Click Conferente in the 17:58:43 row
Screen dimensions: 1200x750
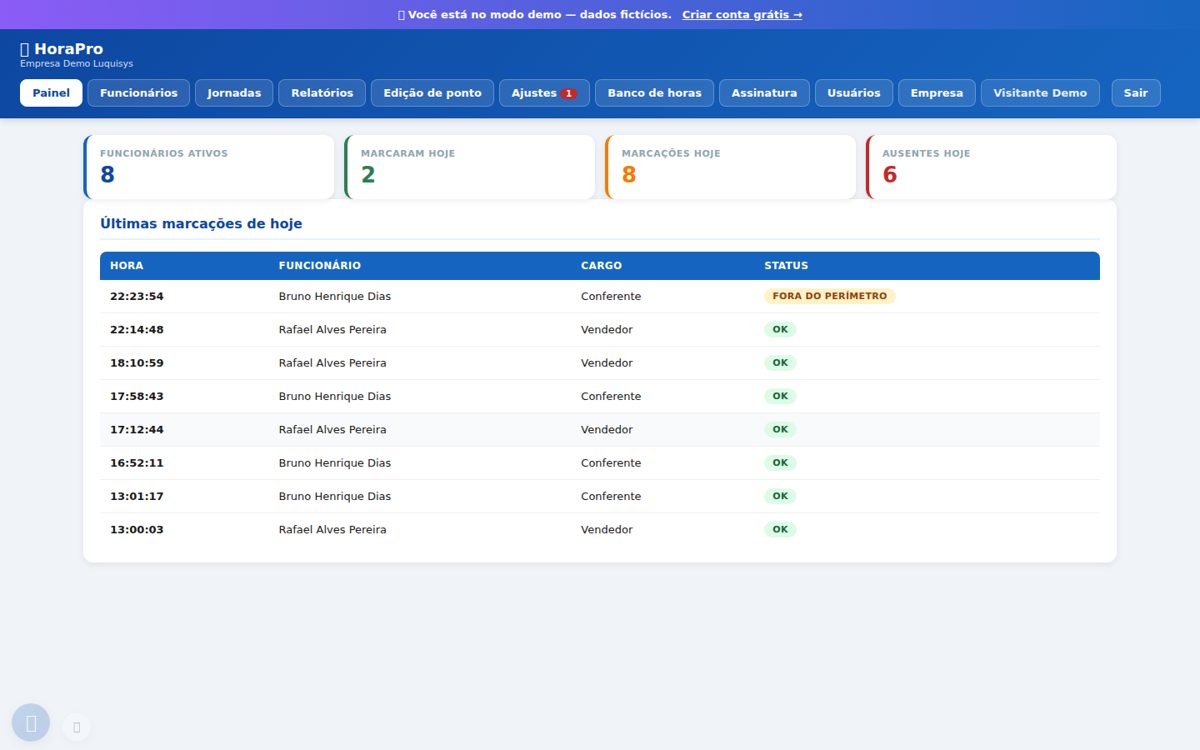pos(611,396)
